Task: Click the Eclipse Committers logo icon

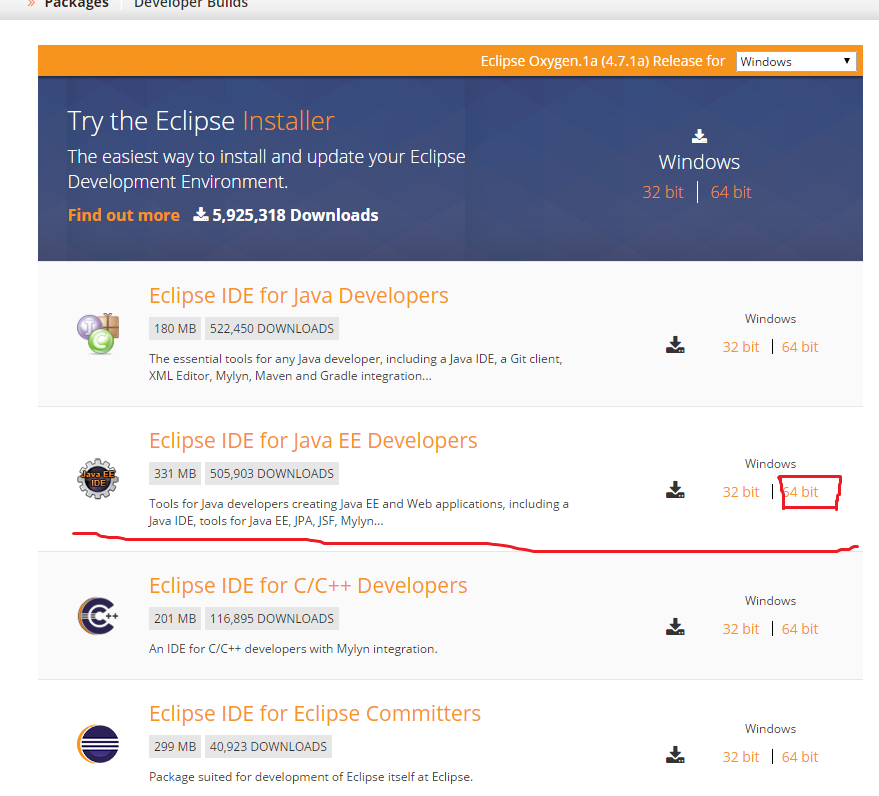Action: click(x=98, y=744)
